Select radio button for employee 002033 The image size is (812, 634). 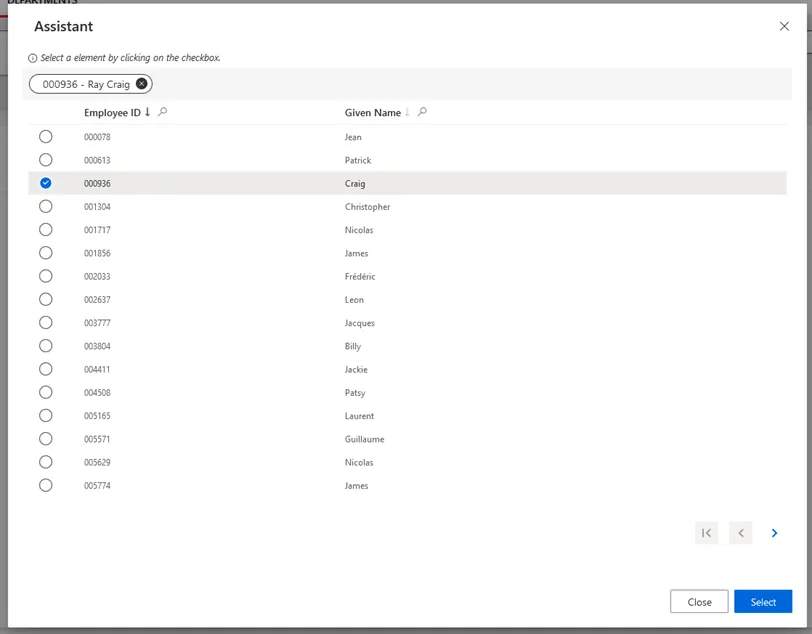46,276
